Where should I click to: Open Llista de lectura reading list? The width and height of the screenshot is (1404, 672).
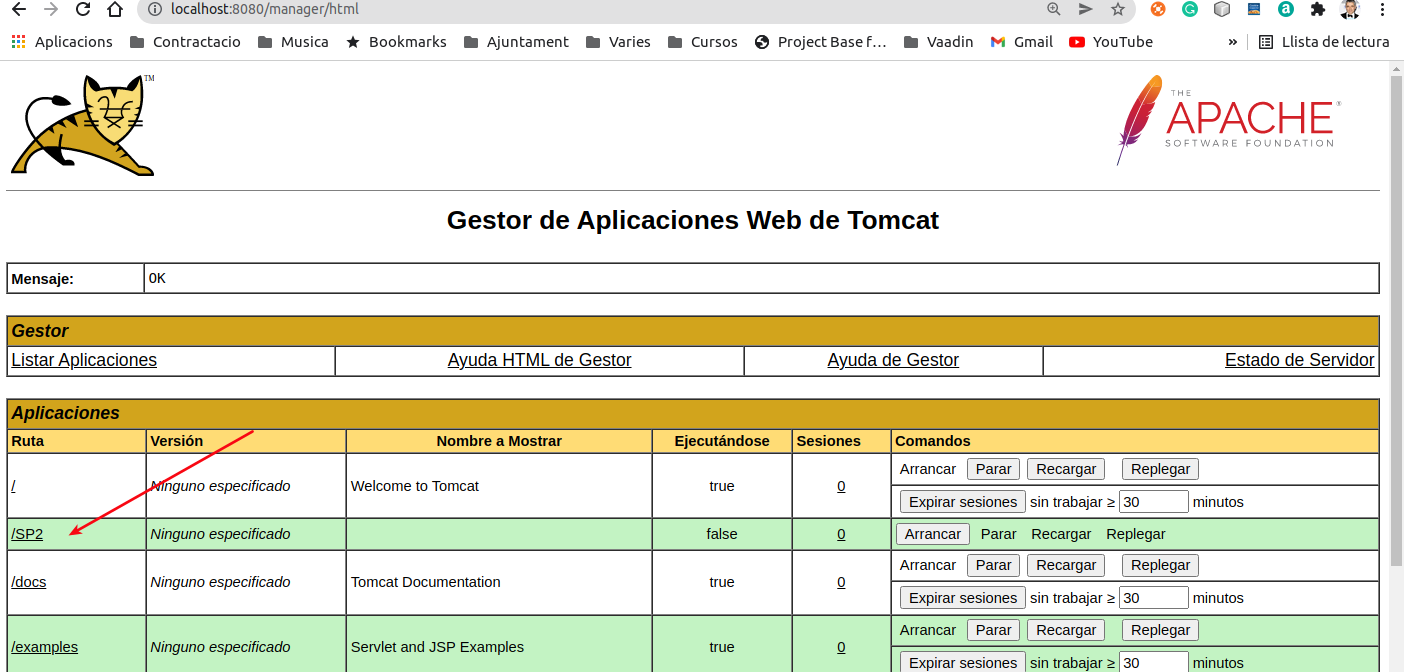tap(1324, 42)
